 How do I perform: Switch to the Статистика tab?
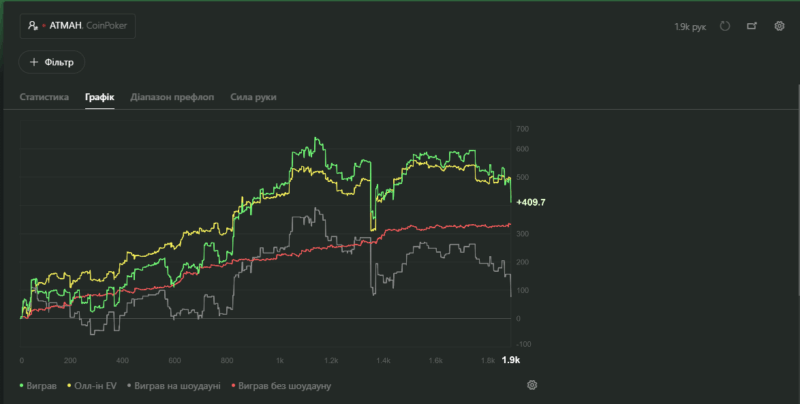[44, 97]
